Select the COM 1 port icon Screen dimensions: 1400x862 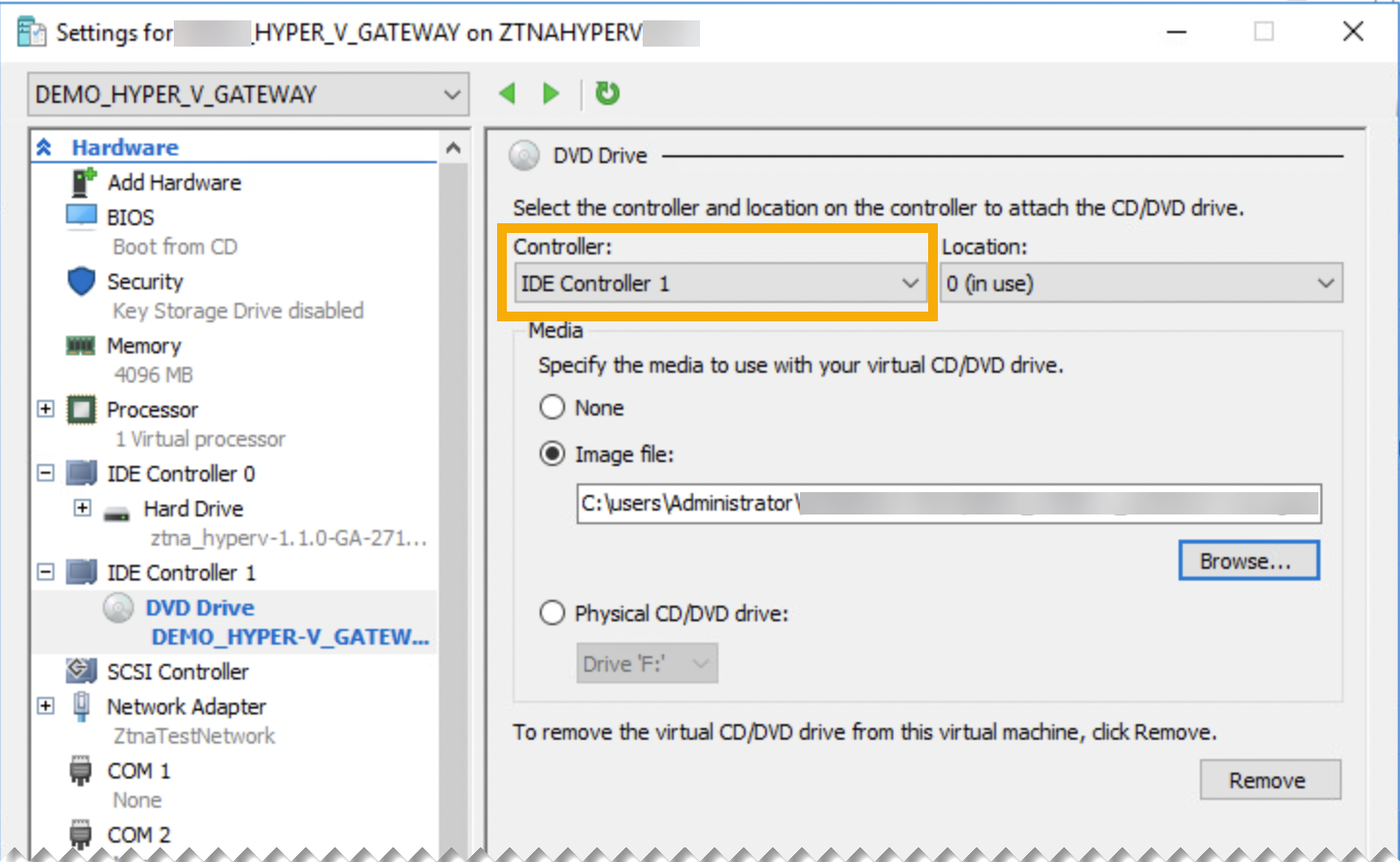[81, 770]
